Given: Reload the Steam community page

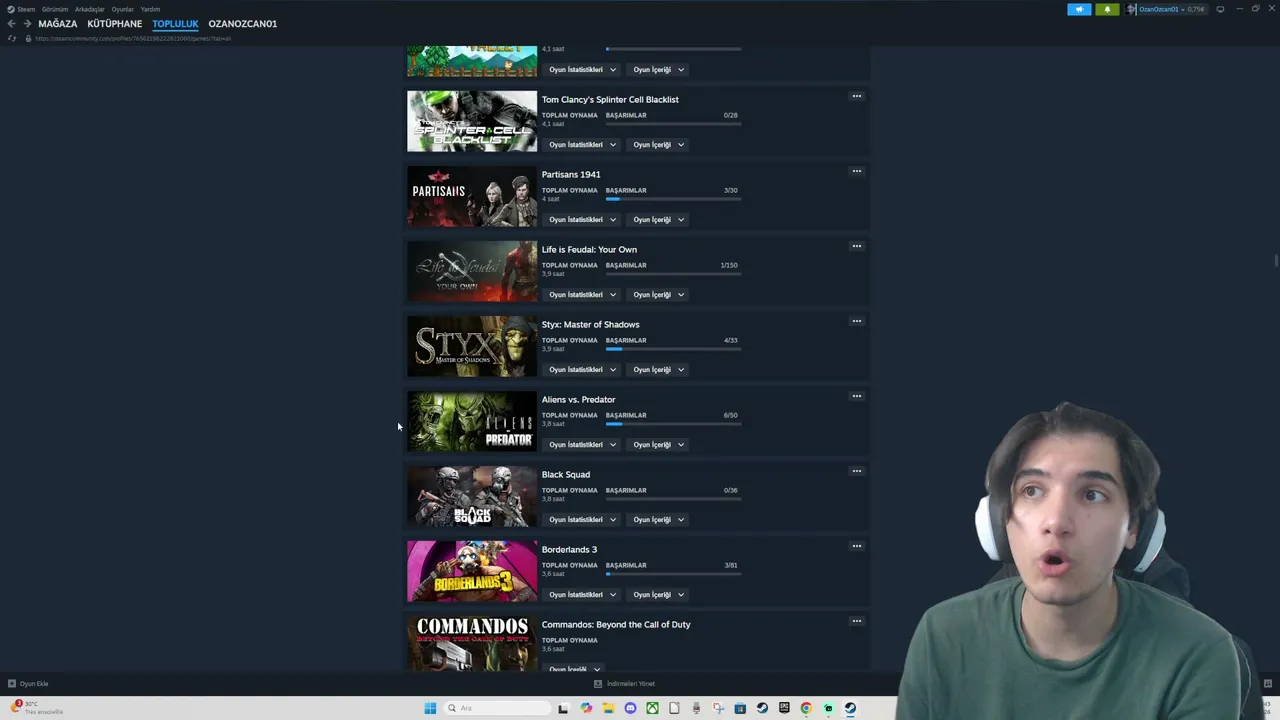Looking at the screenshot, I should coord(12,38).
